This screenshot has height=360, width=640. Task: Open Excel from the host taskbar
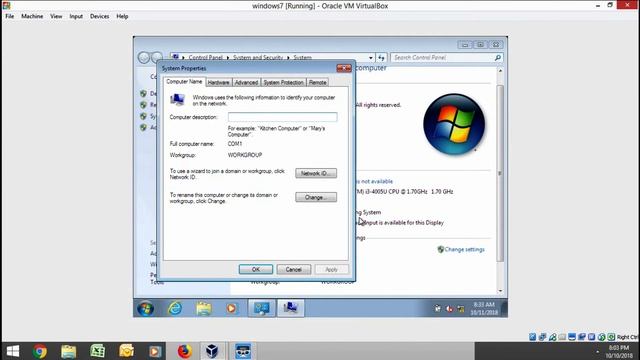(x=98, y=351)
